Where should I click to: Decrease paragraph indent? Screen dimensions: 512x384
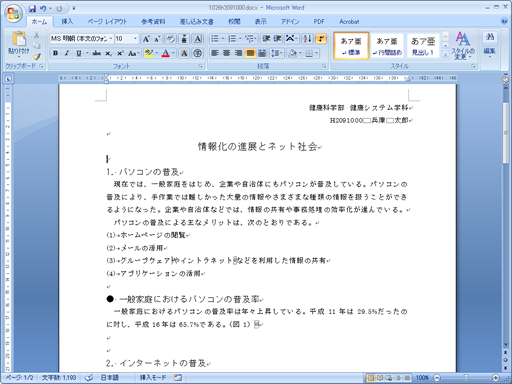(x=266, y=39)
